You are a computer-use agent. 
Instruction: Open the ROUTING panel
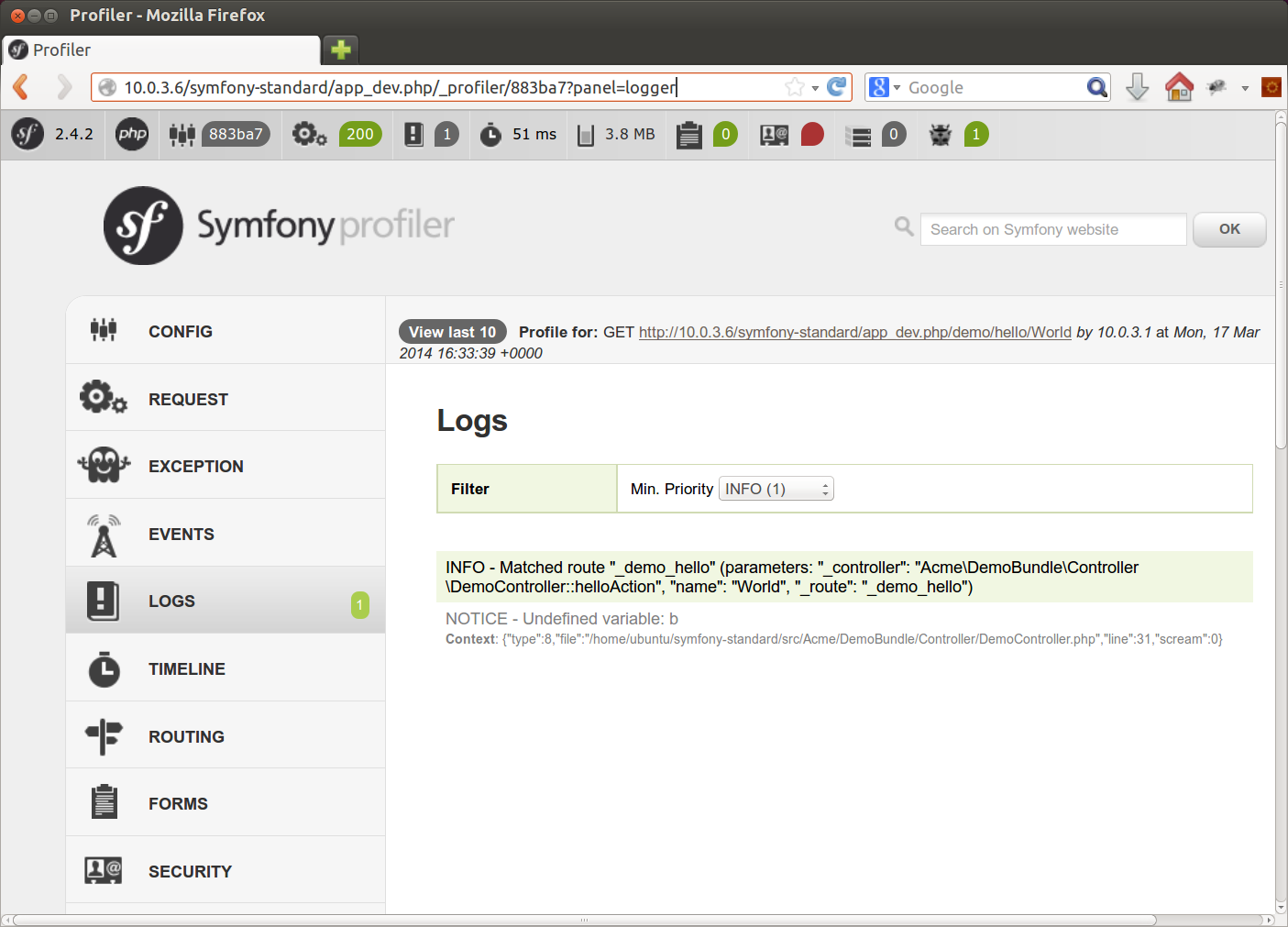[x=226, y=736]
